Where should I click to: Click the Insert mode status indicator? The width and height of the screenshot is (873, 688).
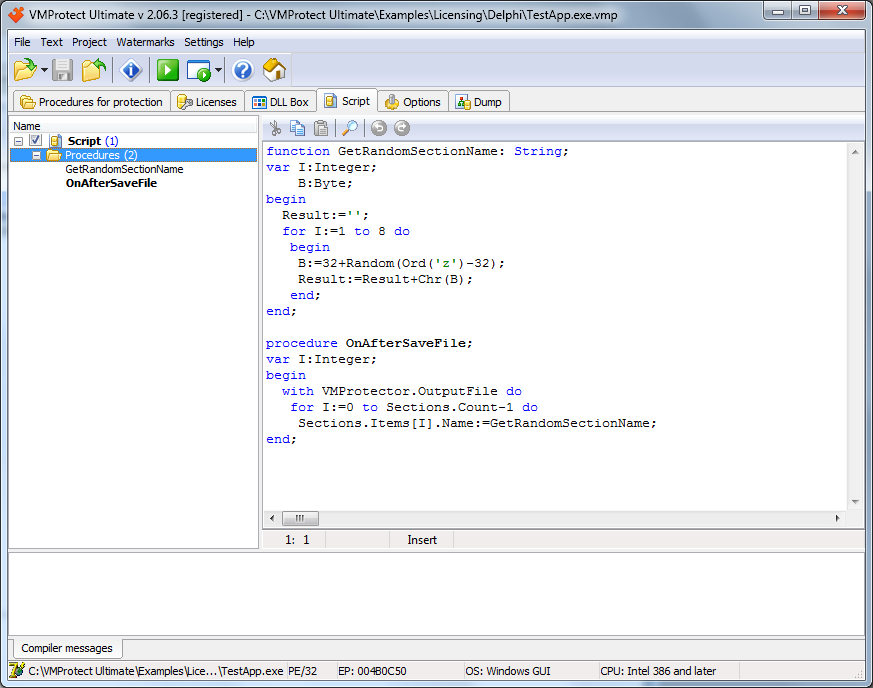(x=422, y=540)
